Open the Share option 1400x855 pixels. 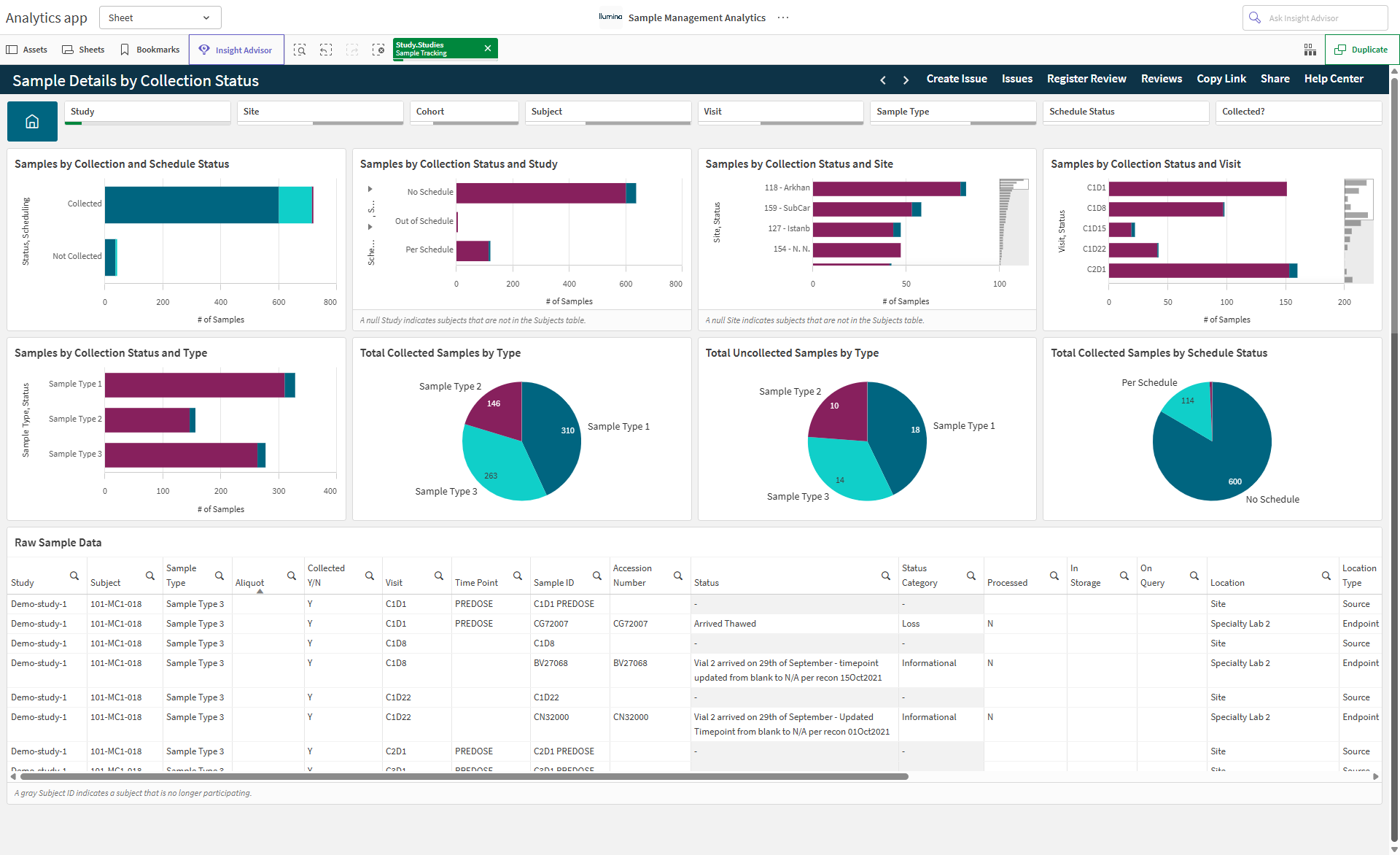click(1275, 79)
